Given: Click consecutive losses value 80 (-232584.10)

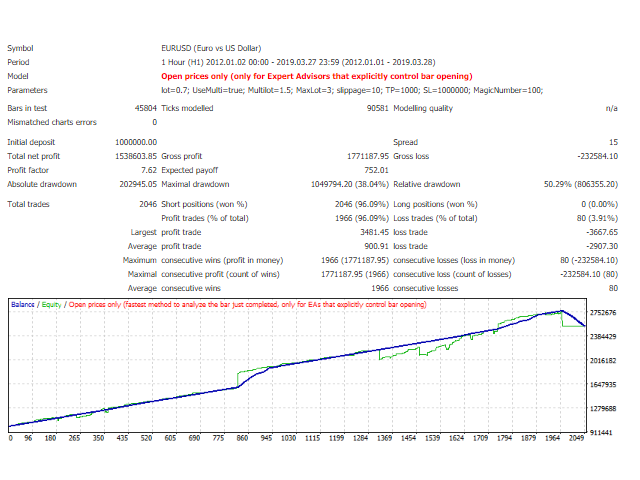Looking at the screenshot, I should click(x=589, y=260).
